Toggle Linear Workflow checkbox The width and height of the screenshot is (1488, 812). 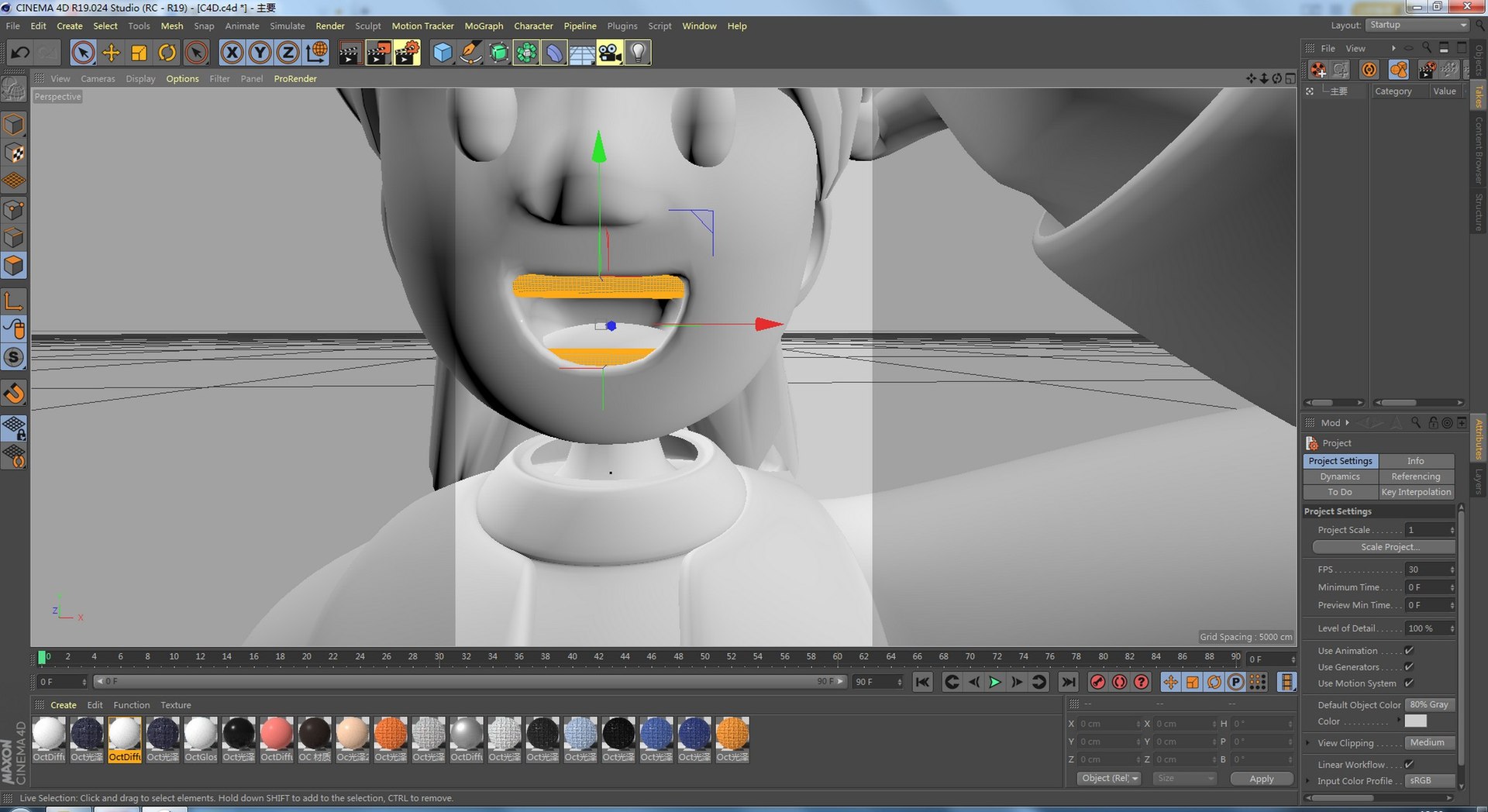pos(1409,765)
